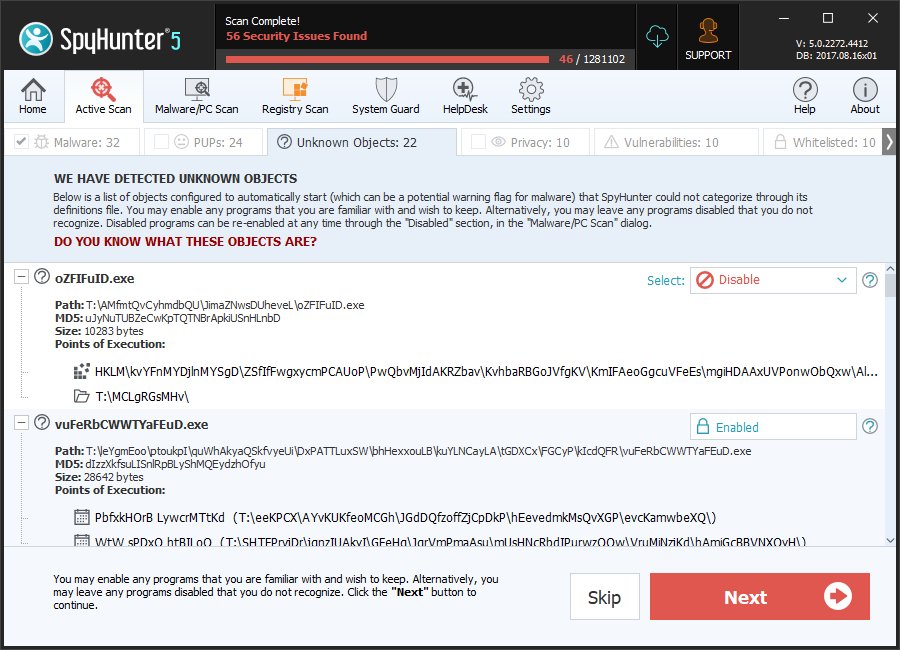900x650 pixels.
Task: Click the Next button
Action: click(760, 597)
